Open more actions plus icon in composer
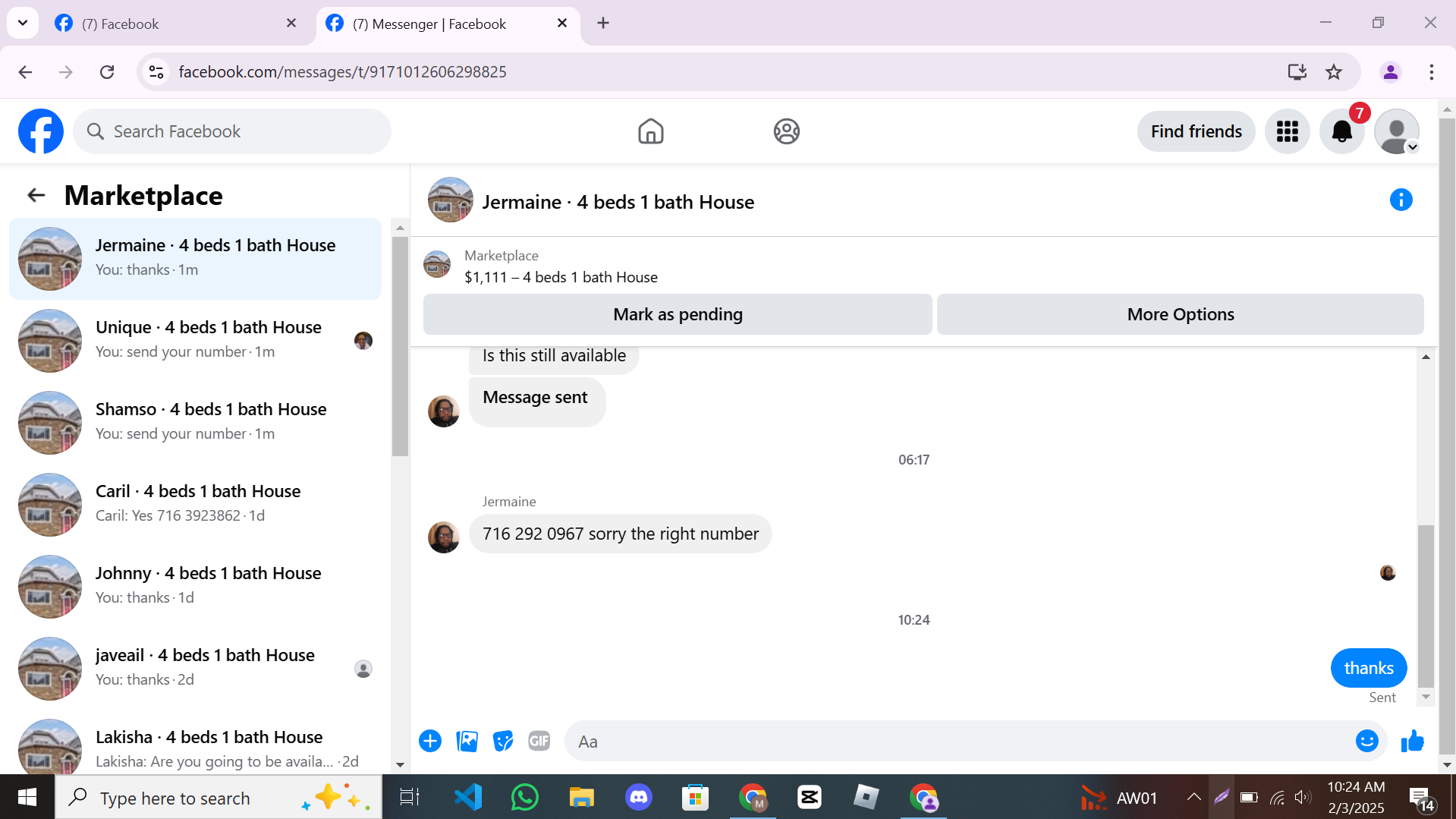 430,741
